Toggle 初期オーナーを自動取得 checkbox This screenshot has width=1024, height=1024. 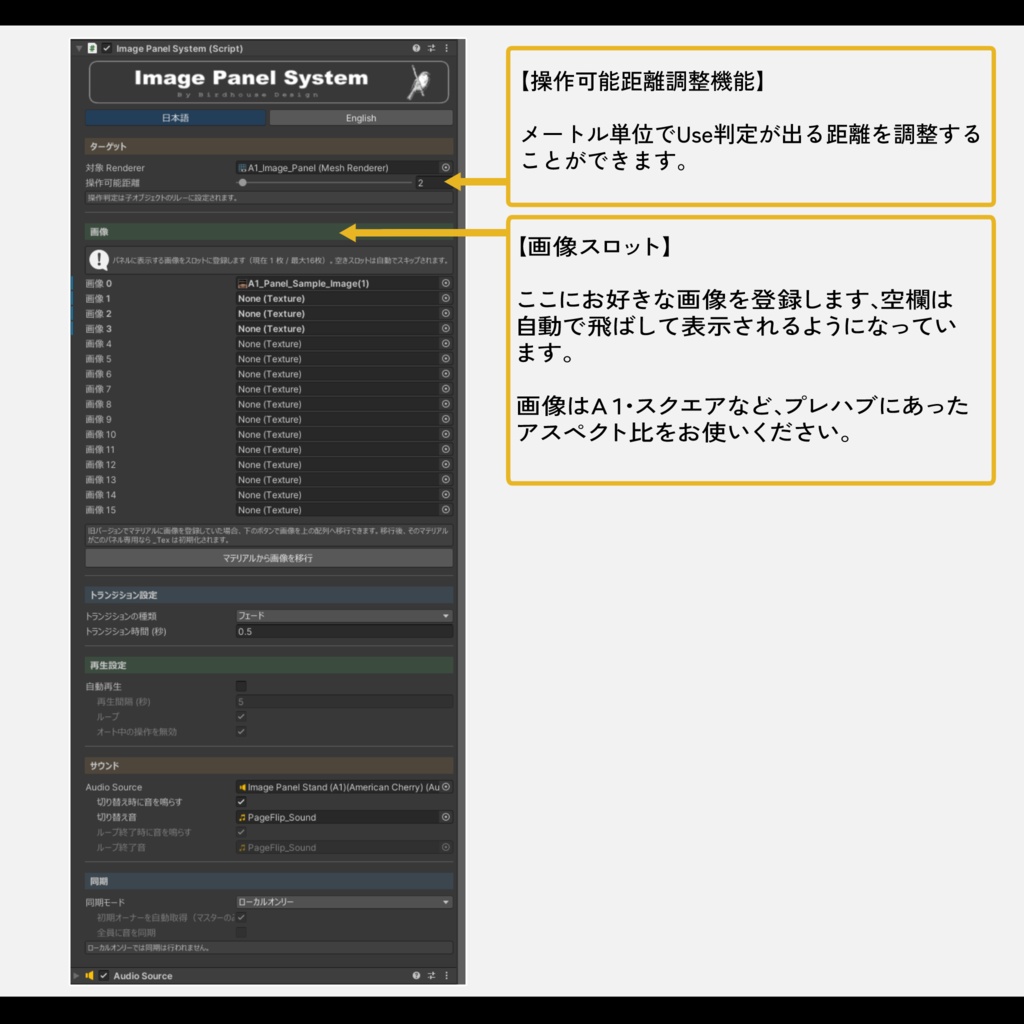pyautogui.click(x=241, y=918)
